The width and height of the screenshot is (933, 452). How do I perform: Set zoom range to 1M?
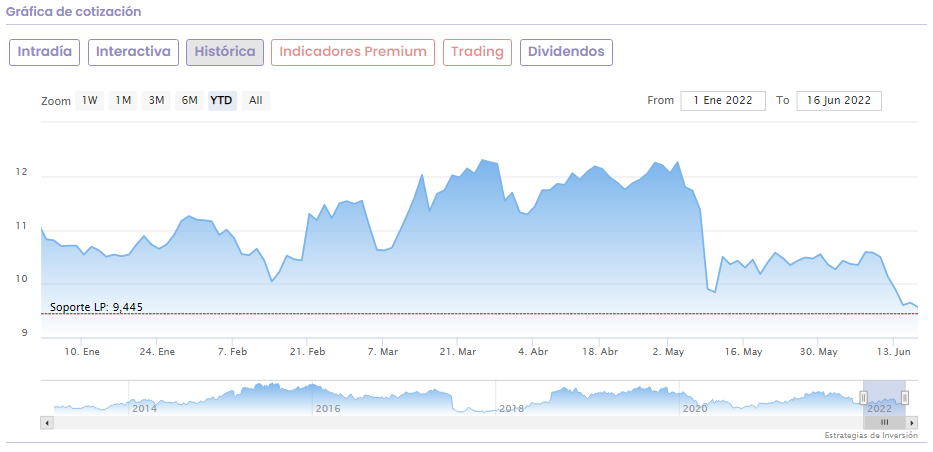tap(123, 100)
